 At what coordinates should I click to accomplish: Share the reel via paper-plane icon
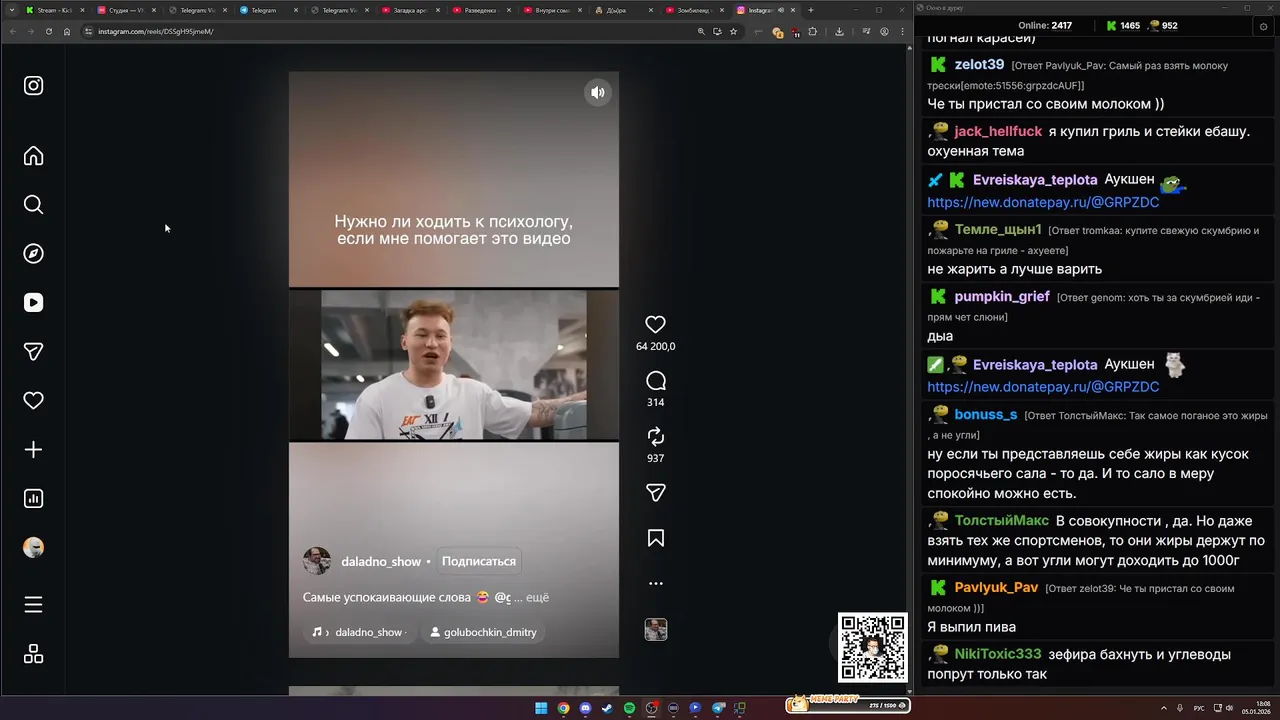coord(655,492)
